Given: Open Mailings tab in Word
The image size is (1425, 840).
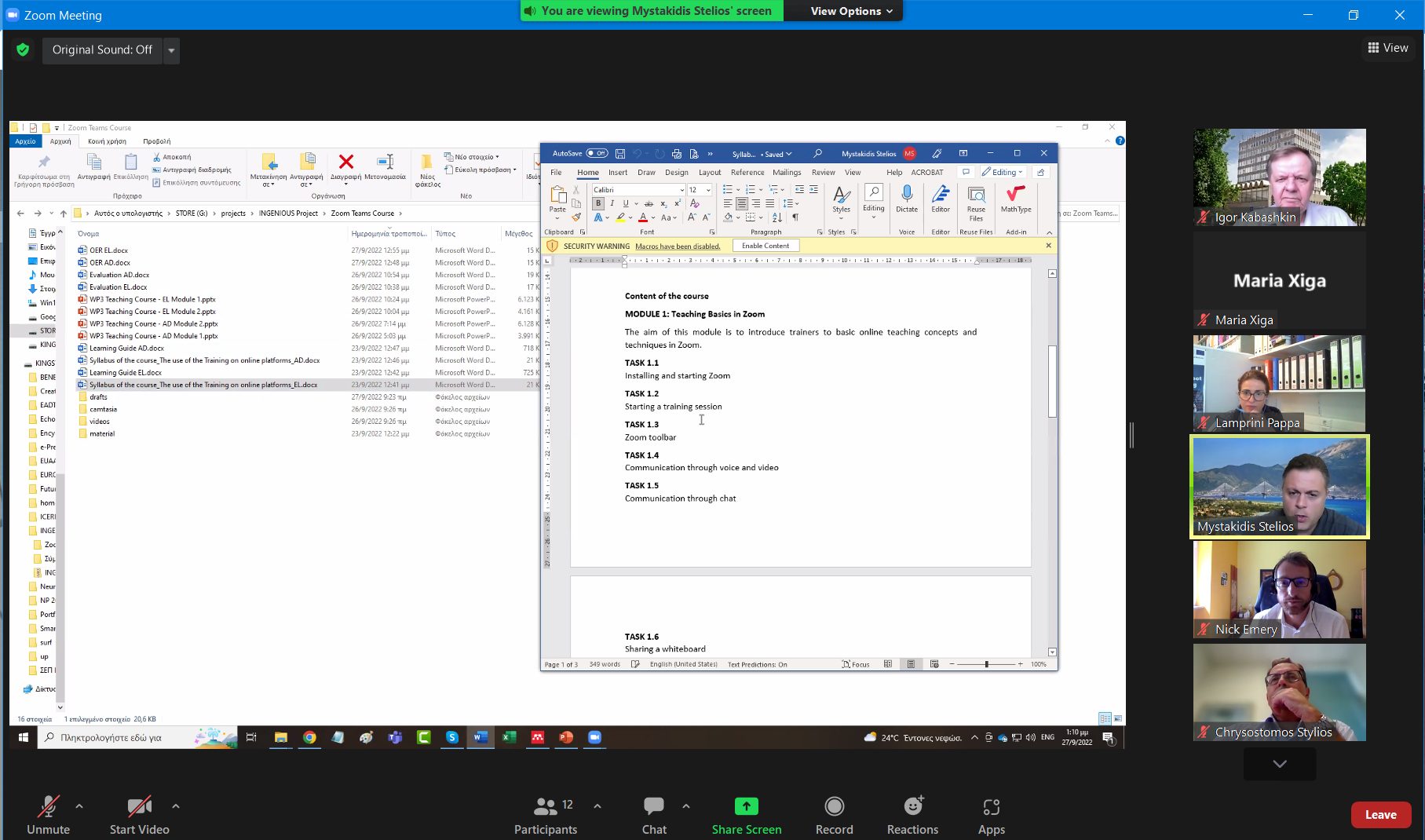Looking at the screenshot, I should click(x=787, y=173).
